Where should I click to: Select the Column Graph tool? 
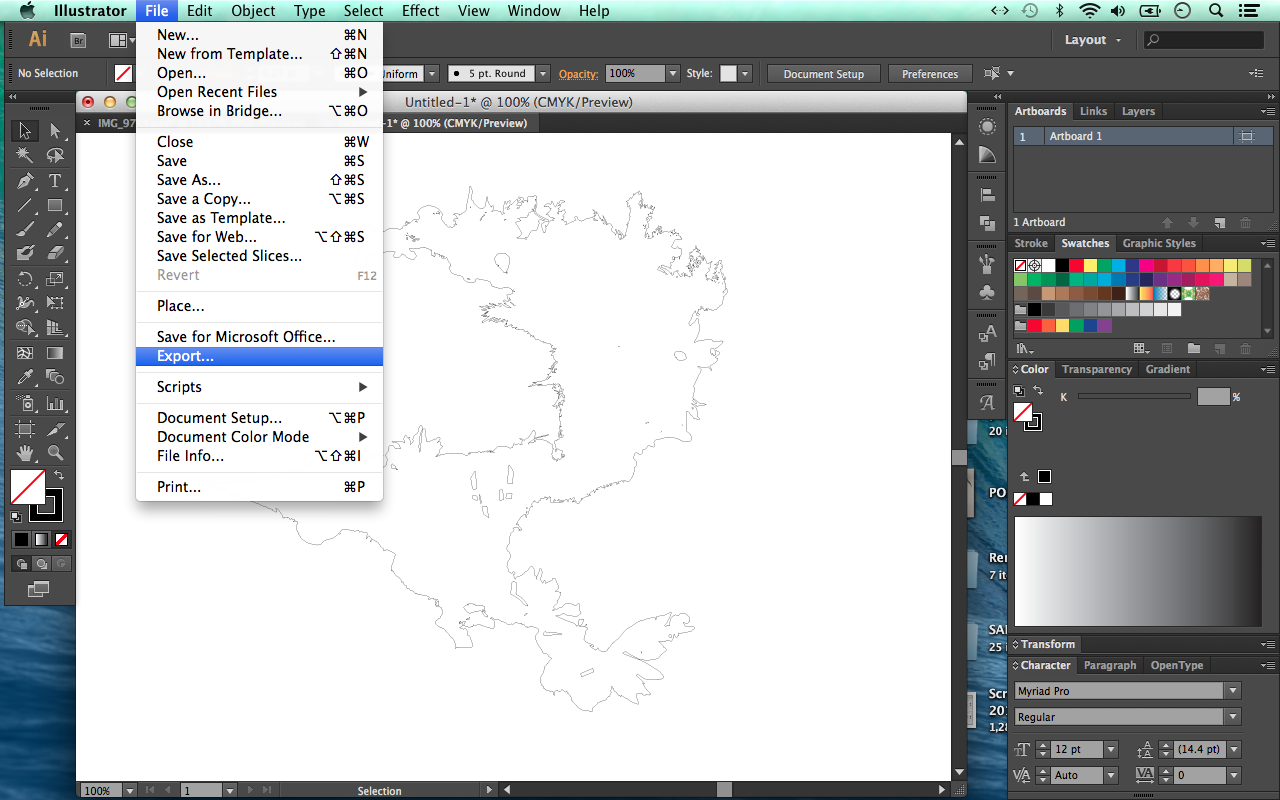point(55,403)
